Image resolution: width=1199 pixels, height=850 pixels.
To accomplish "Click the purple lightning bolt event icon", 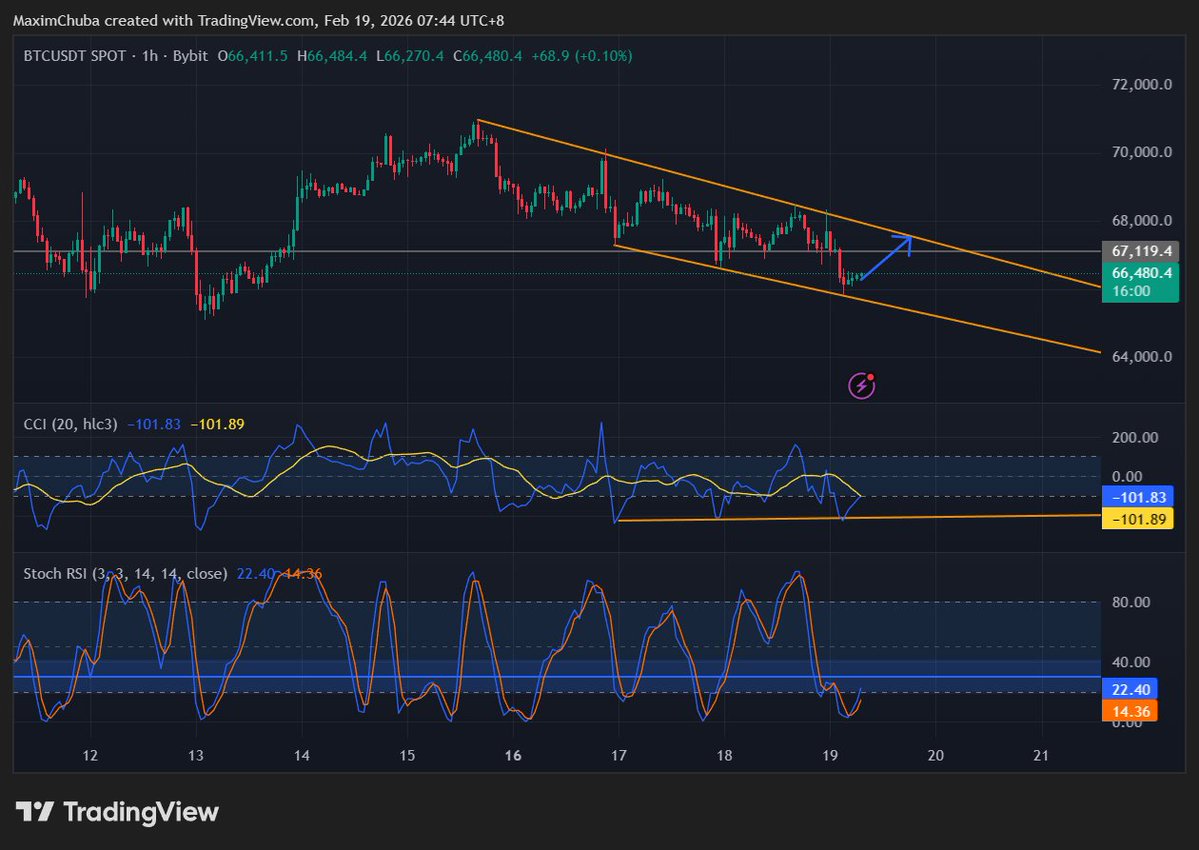I will tap(862, 385).
